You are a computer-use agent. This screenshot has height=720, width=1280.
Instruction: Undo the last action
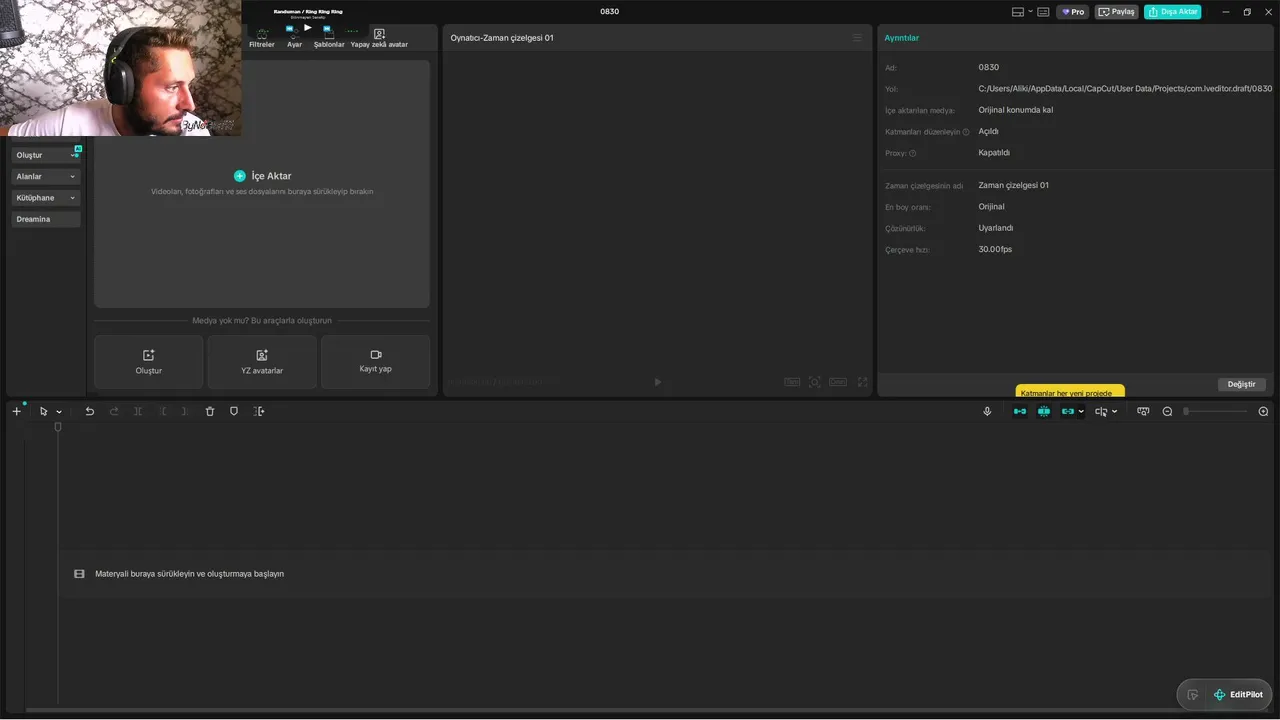[89, 411]
